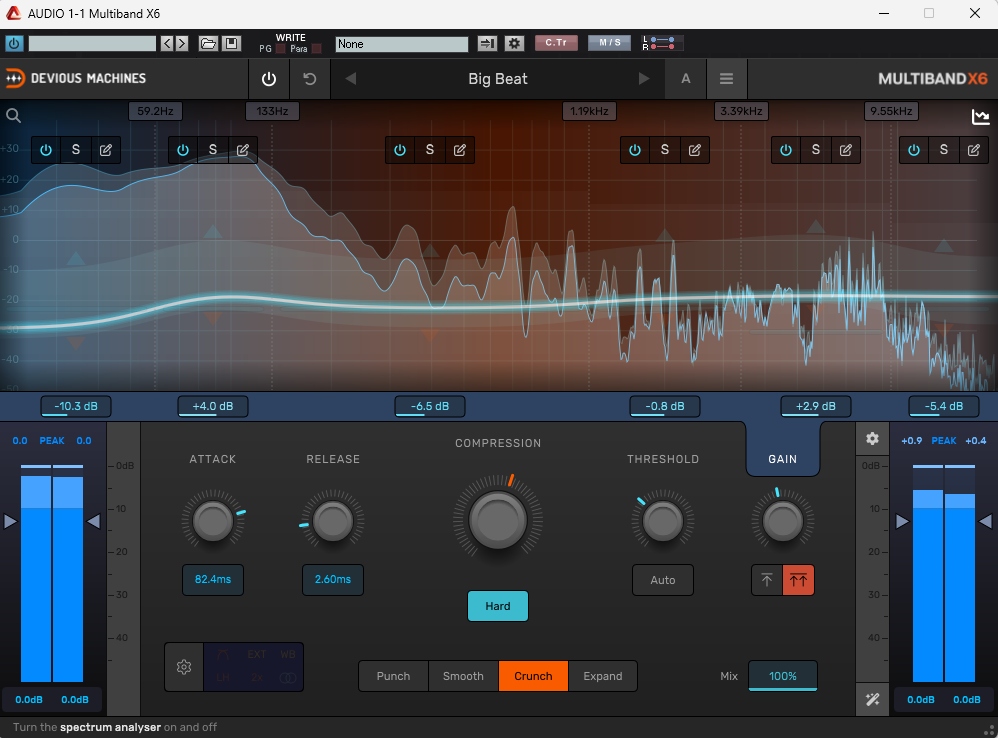Select the 9.55kHz crossover frequency label

(x=892, y=111)
